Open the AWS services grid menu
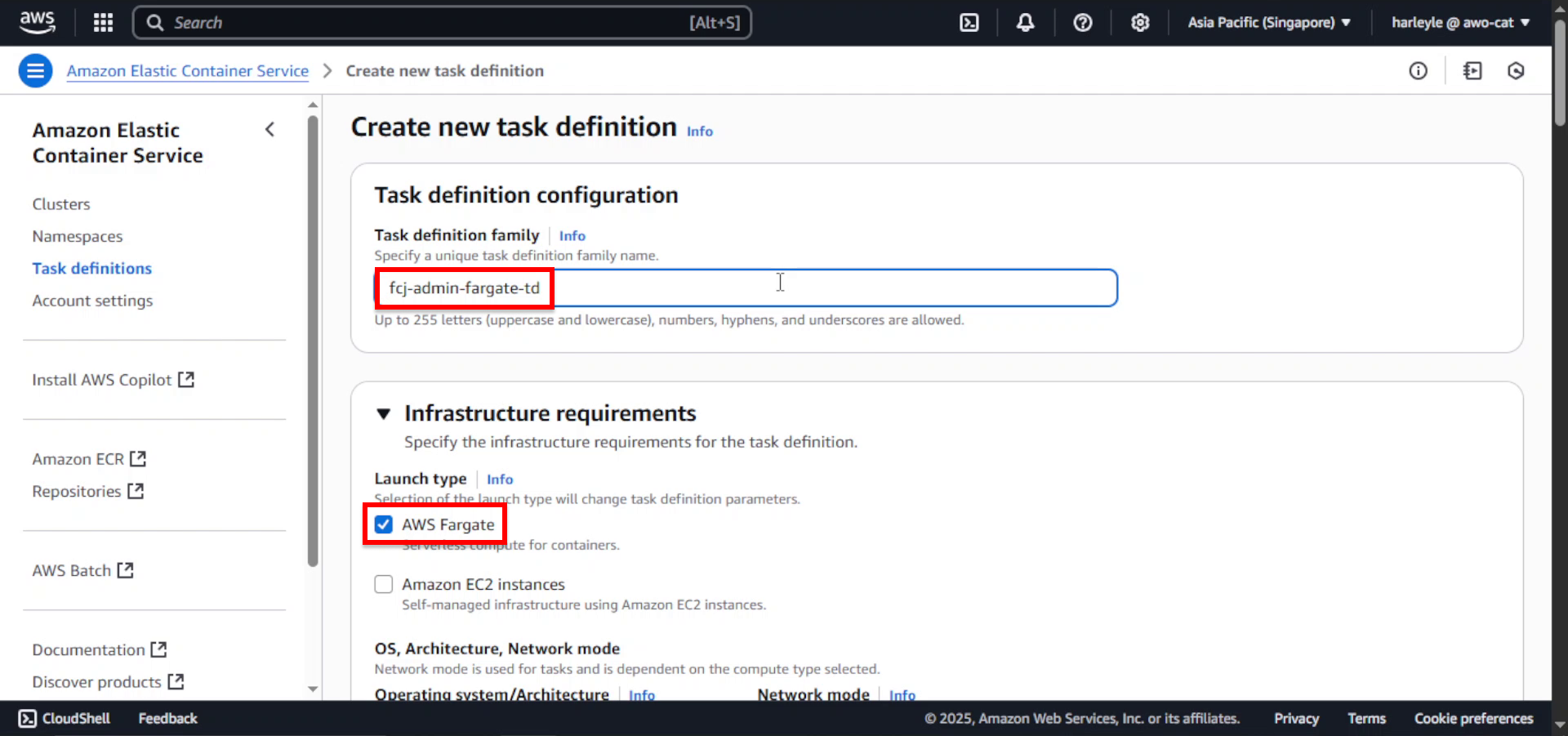This screenshot has width=1568, height=736. (103, 22)
